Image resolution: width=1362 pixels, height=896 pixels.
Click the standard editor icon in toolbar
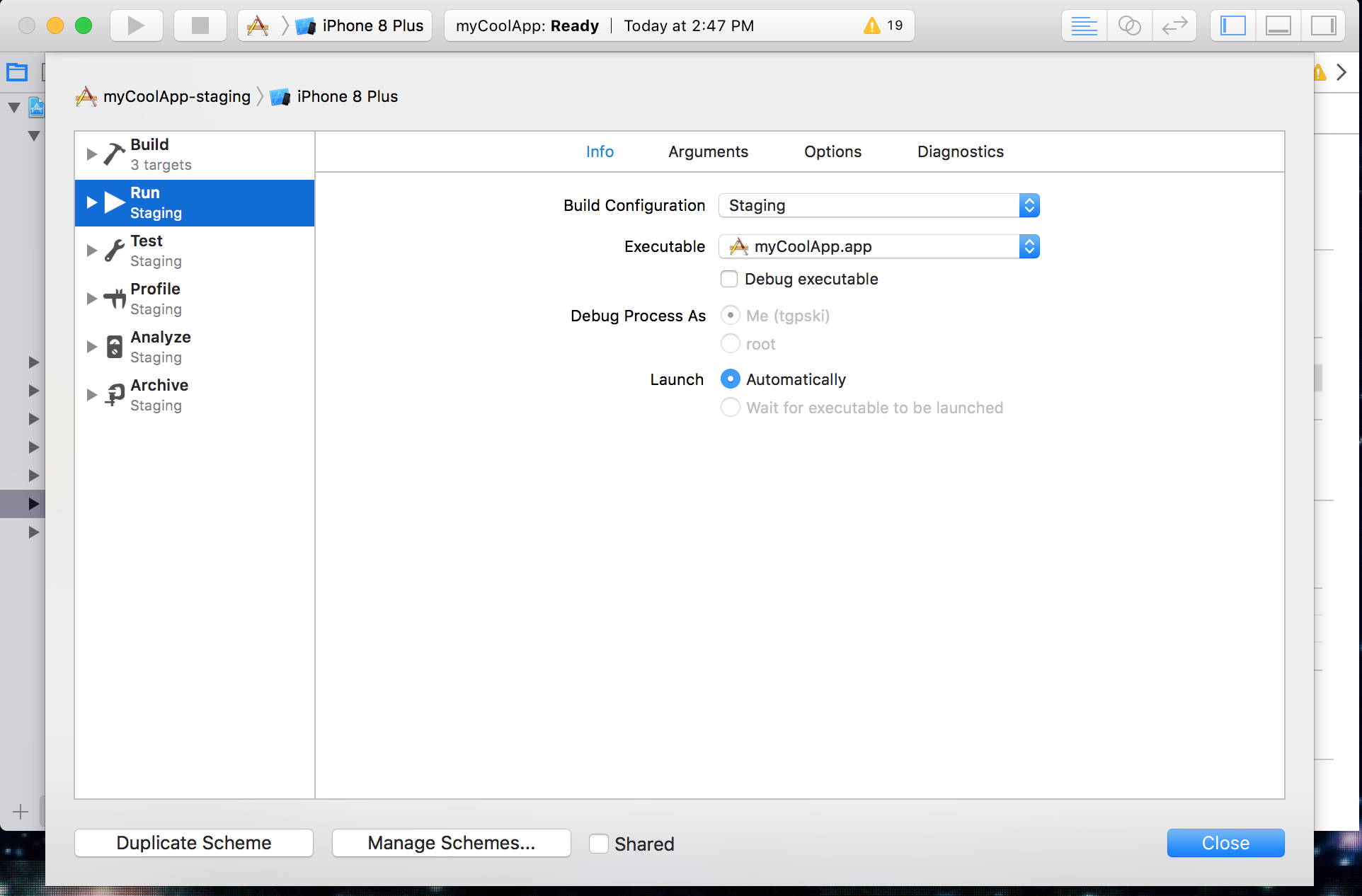pyautogui.click(x=1083, y=25)
